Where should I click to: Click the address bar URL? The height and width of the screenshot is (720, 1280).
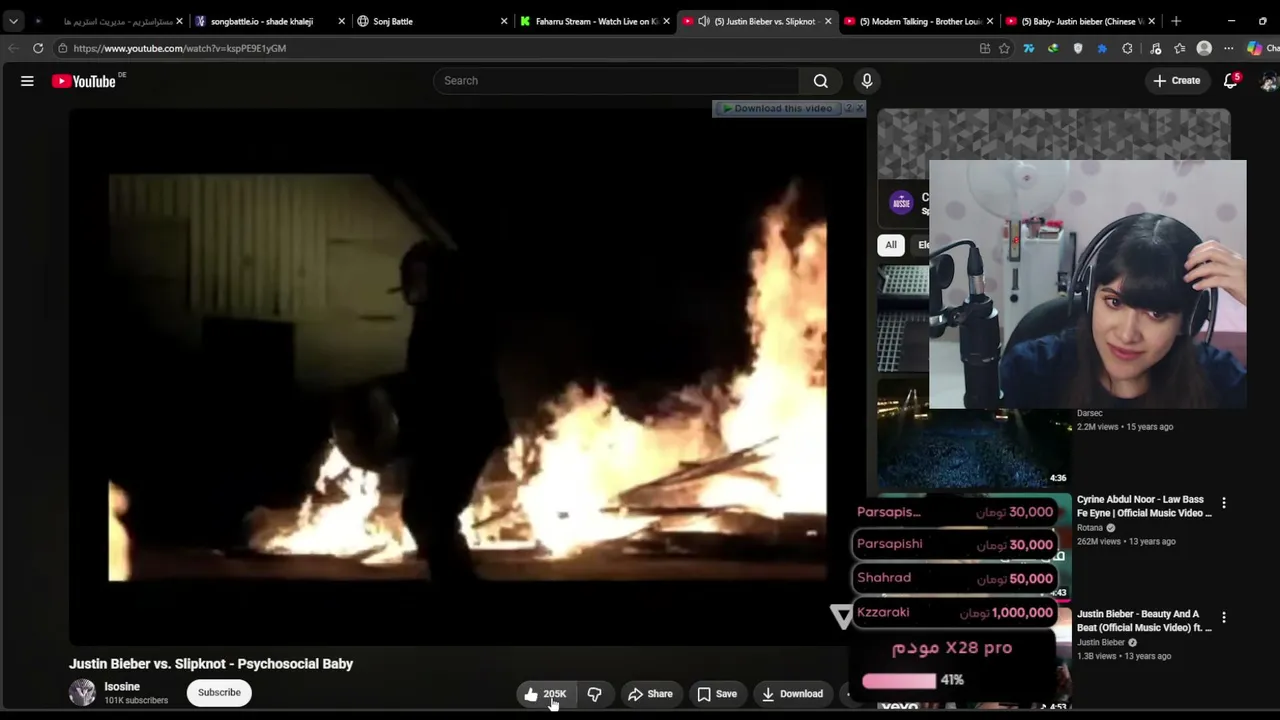[180, 48]
